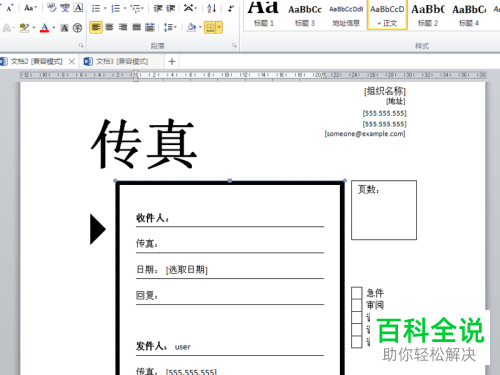Apply character shading with the gray A icon
Image resolution: width=500 pixels, height=375 pixels.
[x=65, y=28]
